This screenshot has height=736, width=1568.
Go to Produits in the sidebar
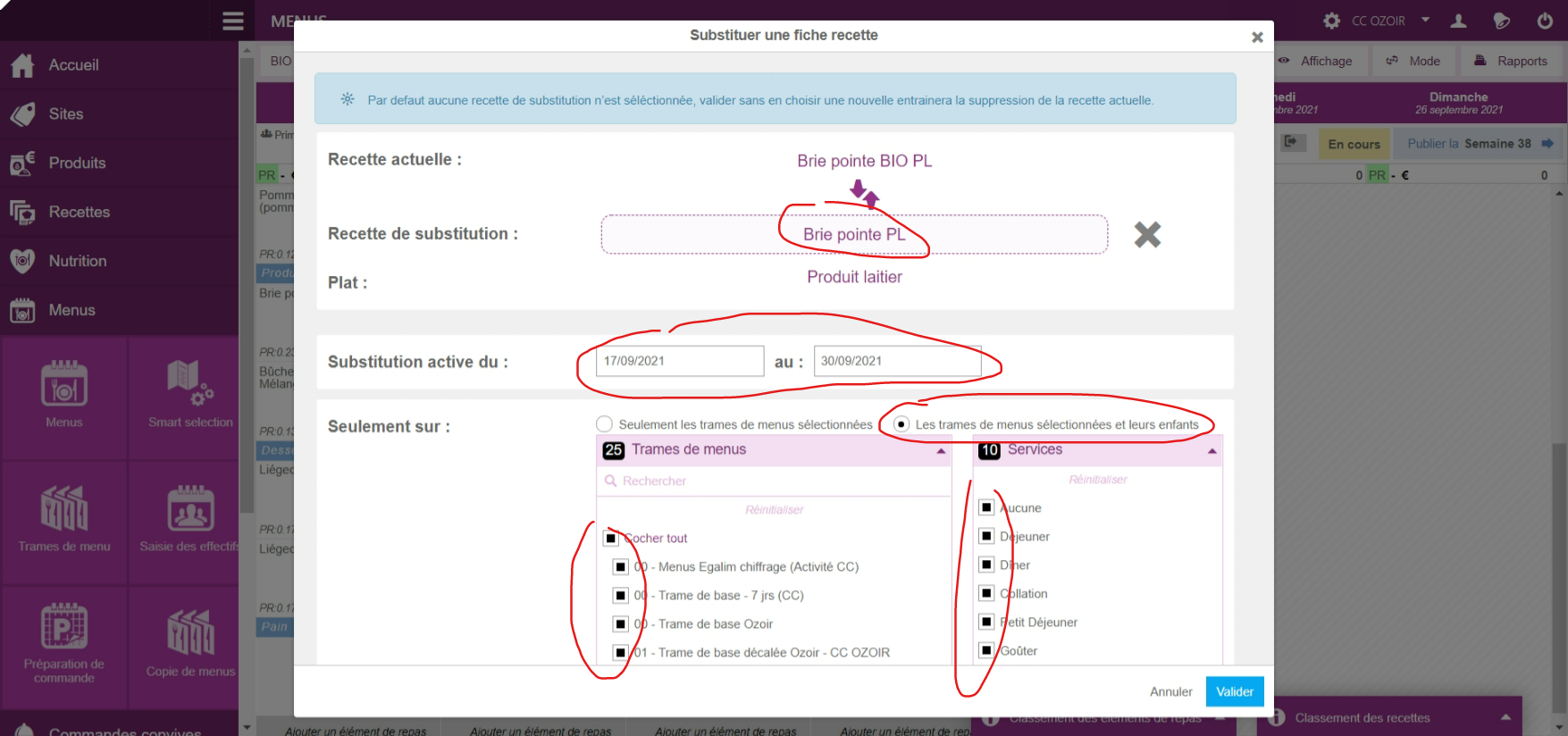pos(78,163)
